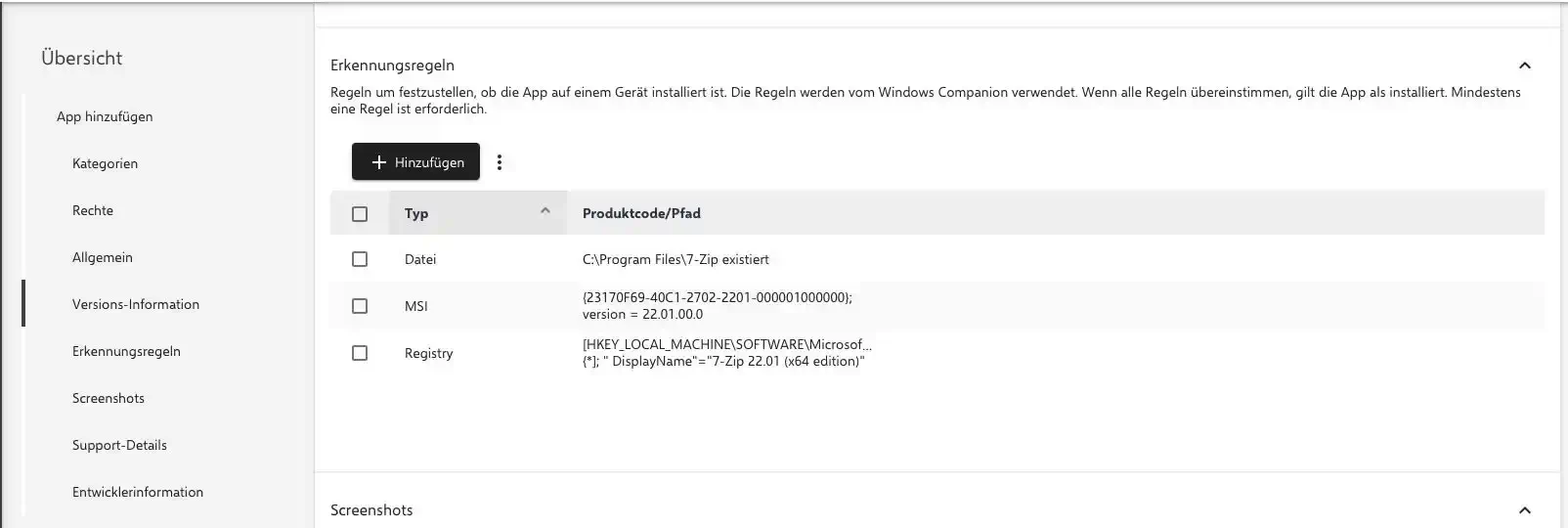Open Screenshots sidebar entry
The image size is (1568, 528).
click(109, 398)
